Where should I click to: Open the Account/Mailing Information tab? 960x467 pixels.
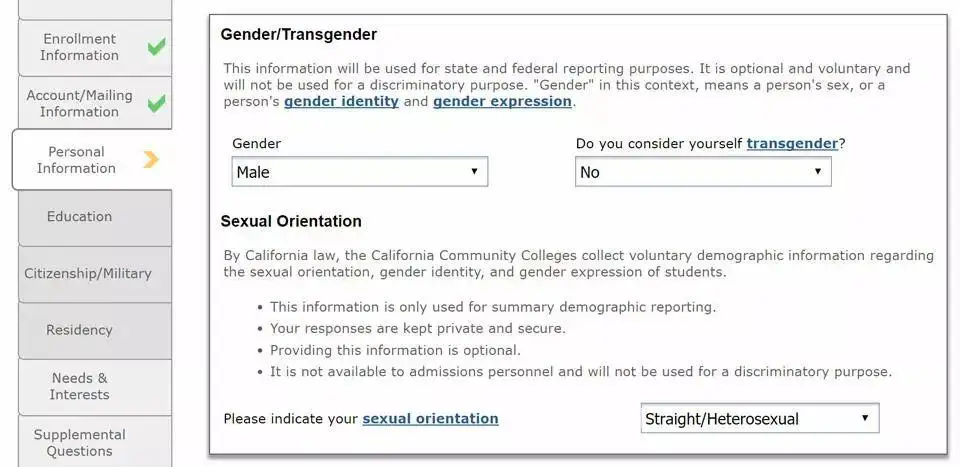point(79,103)
